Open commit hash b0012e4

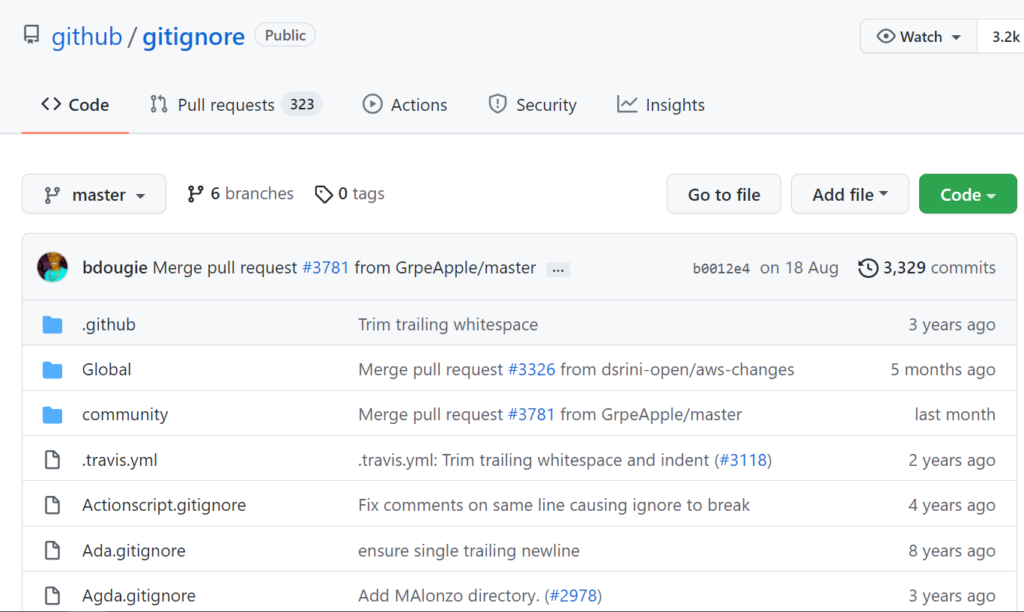(721, 268)
